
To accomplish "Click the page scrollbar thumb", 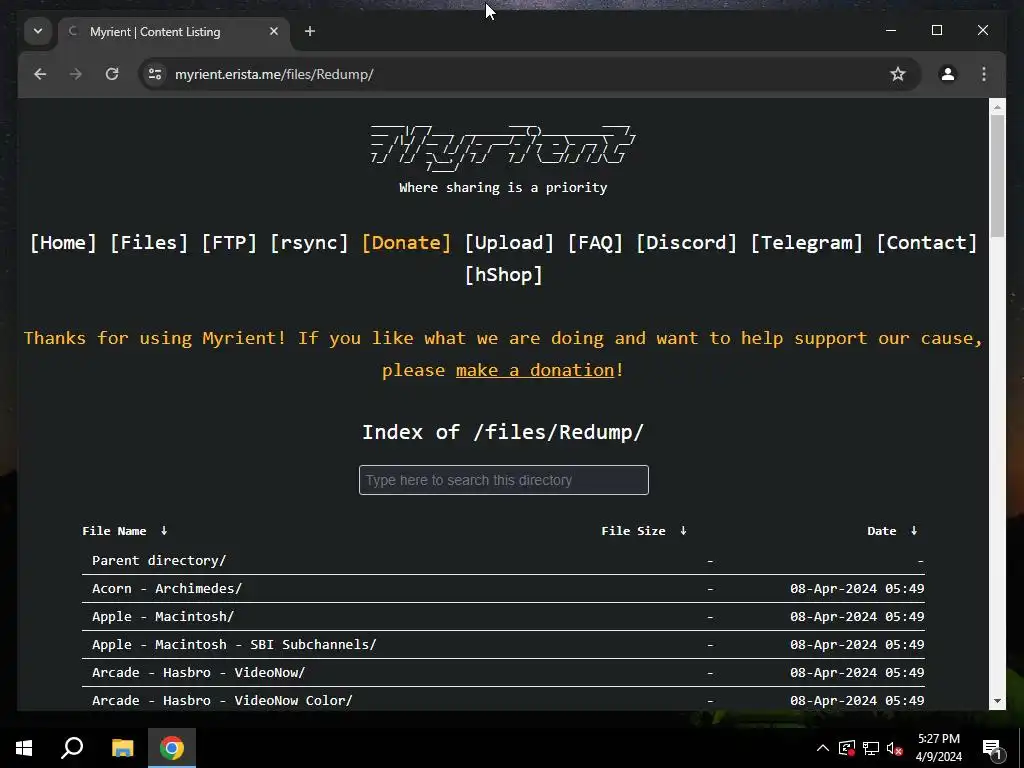I will [997, 176].
